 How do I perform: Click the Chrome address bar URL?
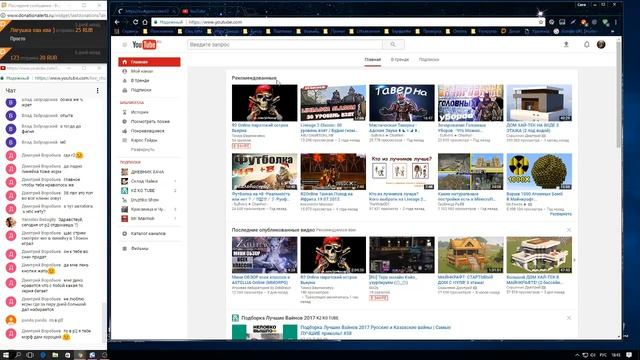[215, 22]
